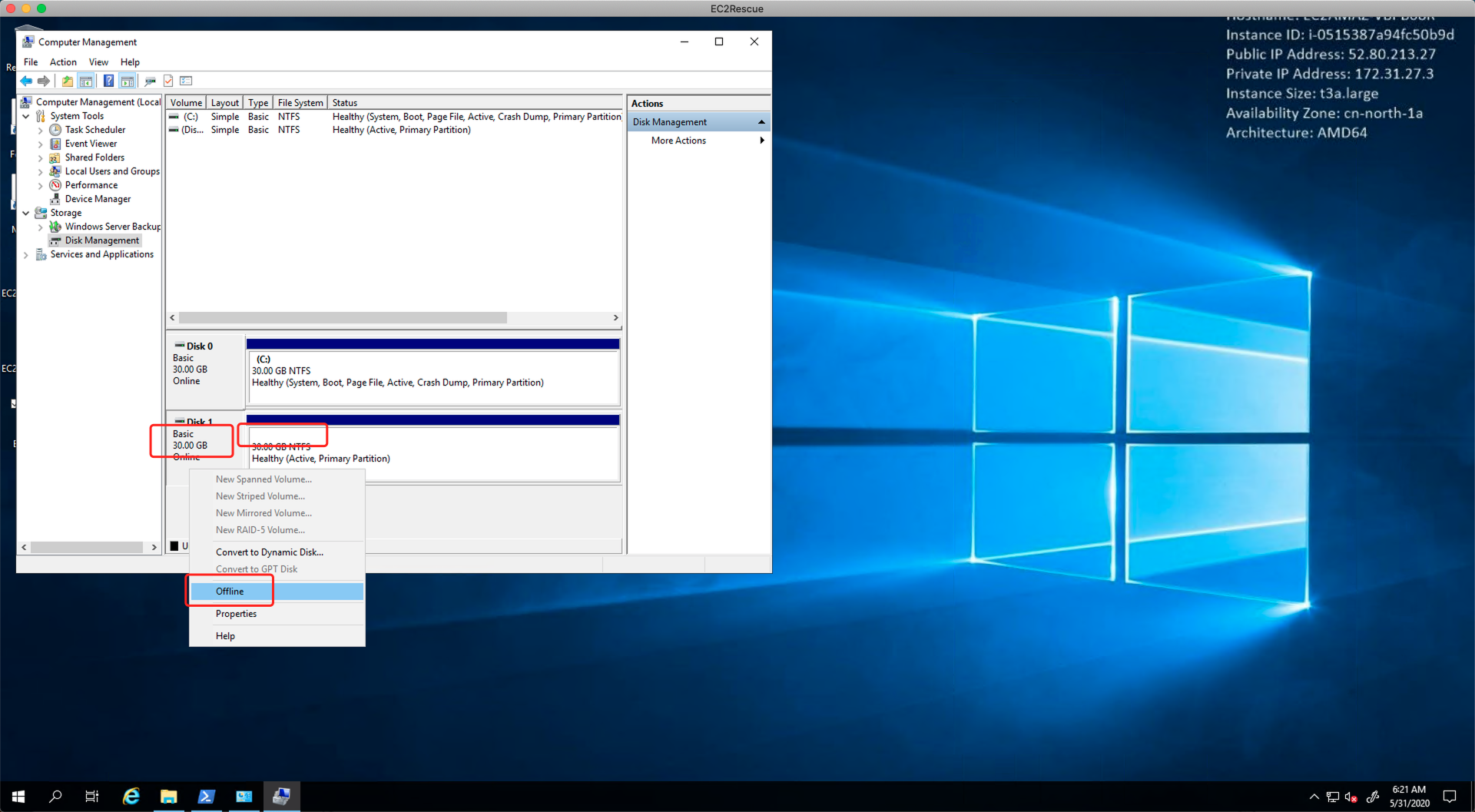Click the Up one level folder icon
This screenshot has width=1475, height=812.
tap(68, 81)
